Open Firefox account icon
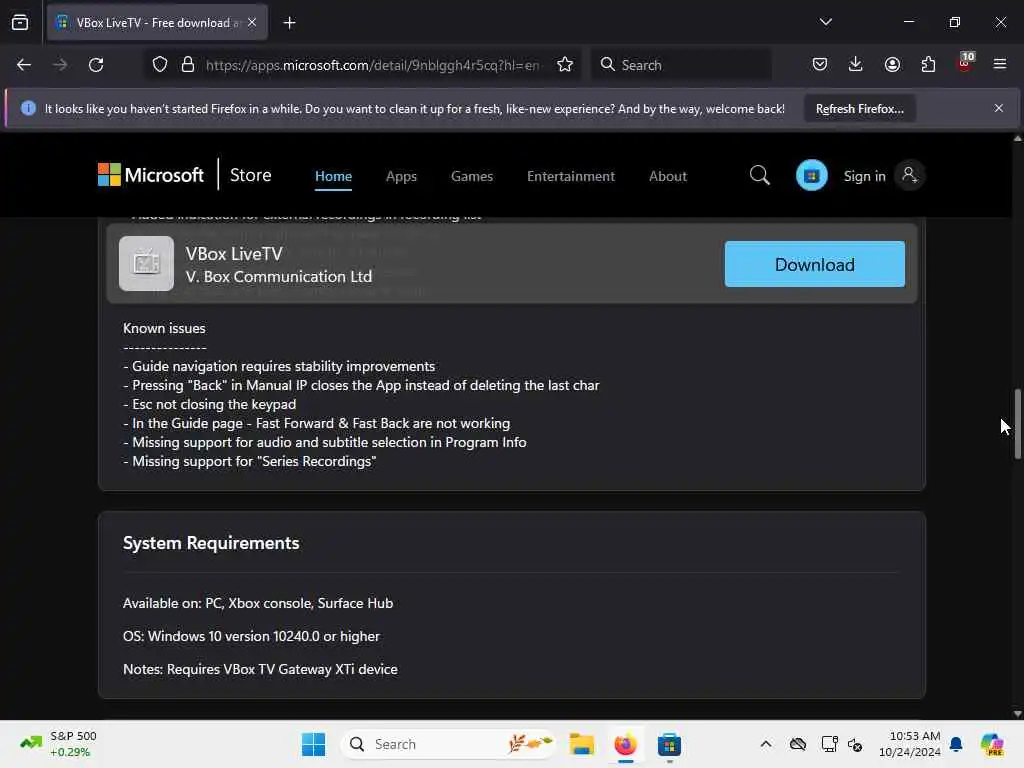This screenshot has width=1024, height=768. (x=892, y=65)
